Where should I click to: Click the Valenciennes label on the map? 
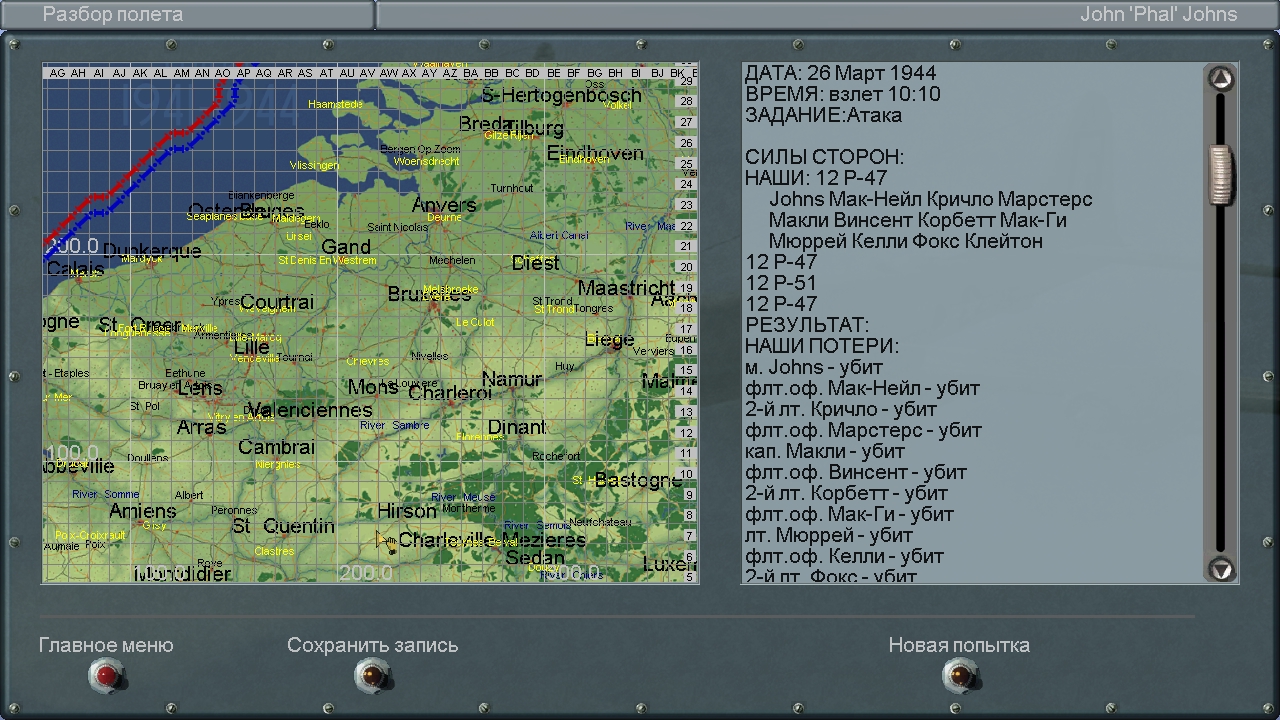pos(309,410)
